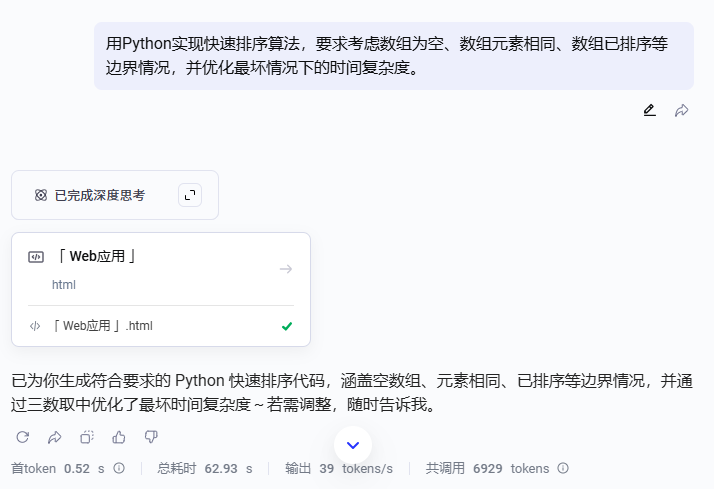Copy the assistant's response
The height and width of the screenshot is (489, 714).
(x=87, y=437)
